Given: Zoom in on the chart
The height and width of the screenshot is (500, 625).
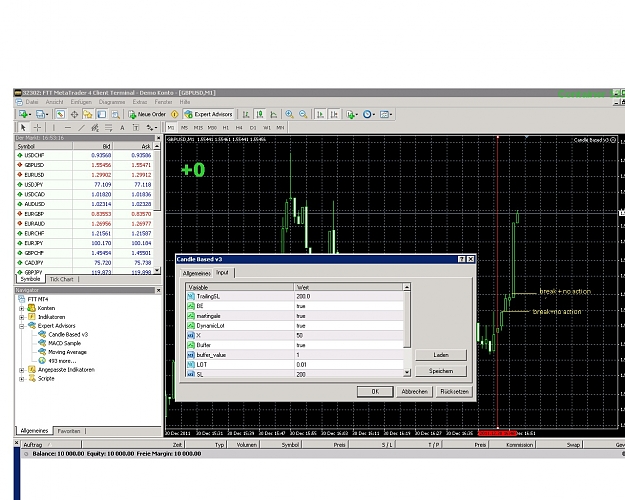Looking at the screenshot, I should click(x=289, y=114).
